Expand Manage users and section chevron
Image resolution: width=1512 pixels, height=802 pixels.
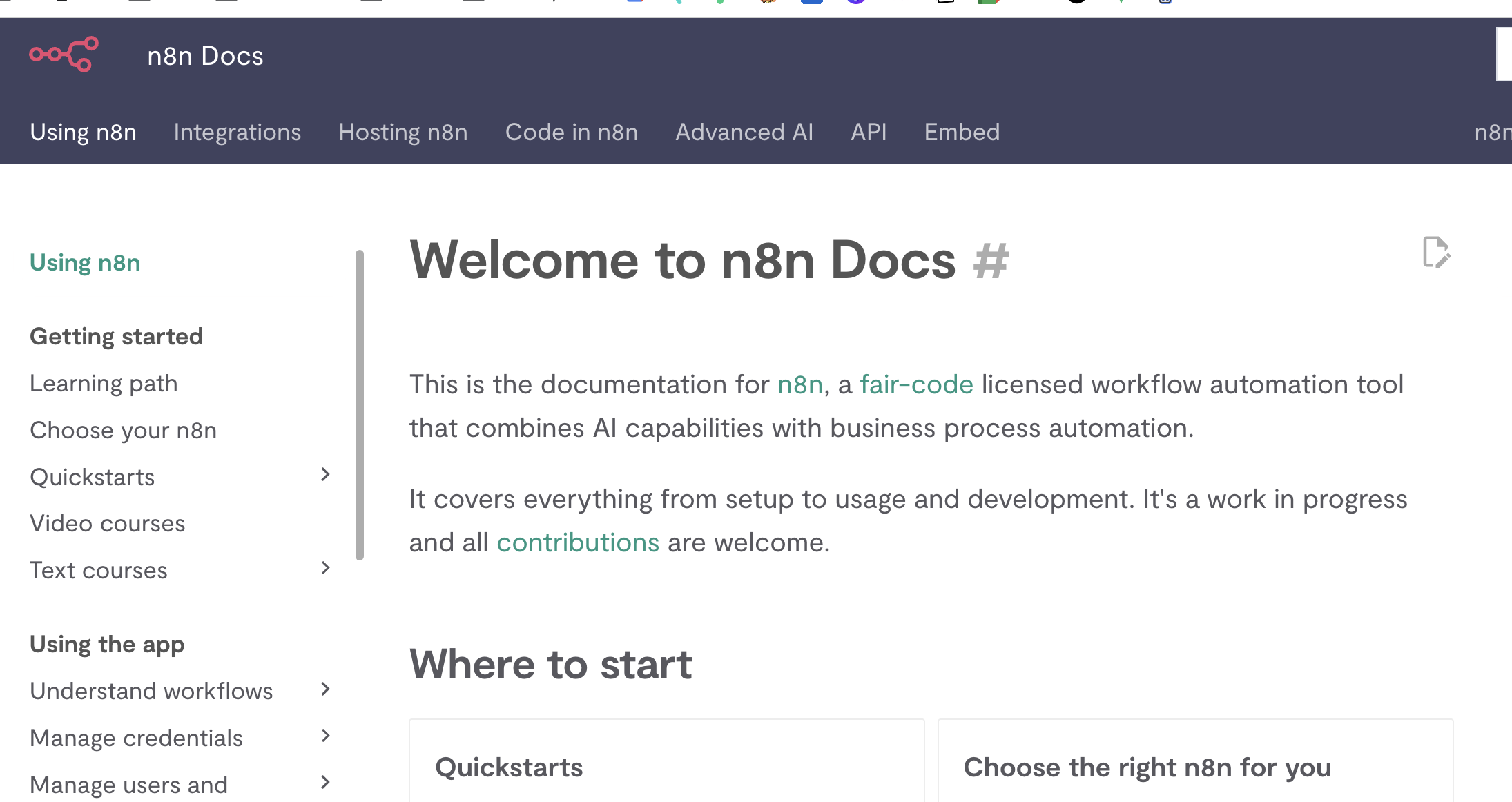pyautogui.click(x=325, y=782)
